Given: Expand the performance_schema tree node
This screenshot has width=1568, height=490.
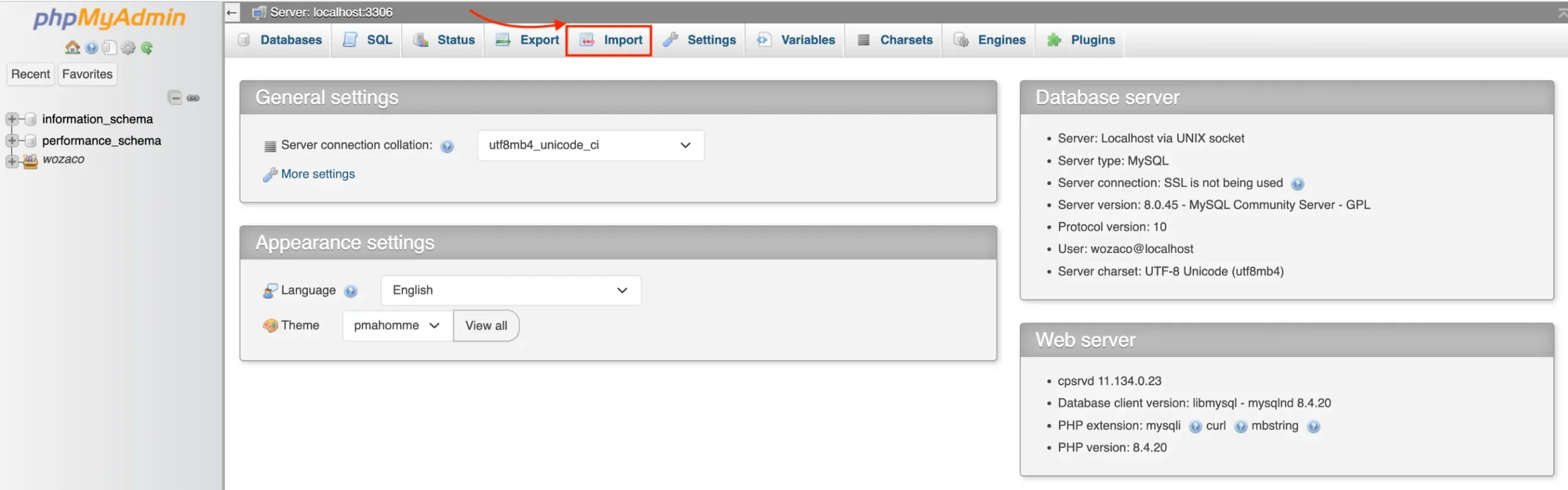Looking at the screenshot, I should [x=12, y=140].
